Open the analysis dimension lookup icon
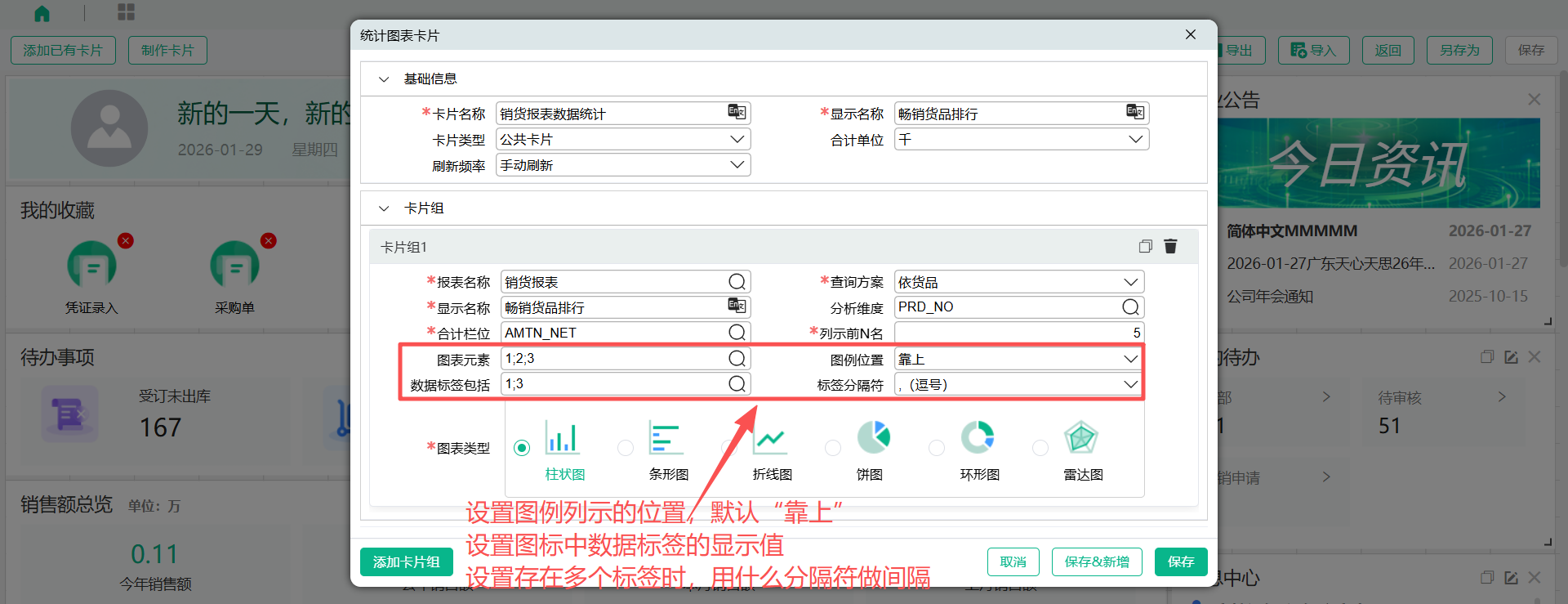The image size is (1568, 604). tap(1130, 307)
